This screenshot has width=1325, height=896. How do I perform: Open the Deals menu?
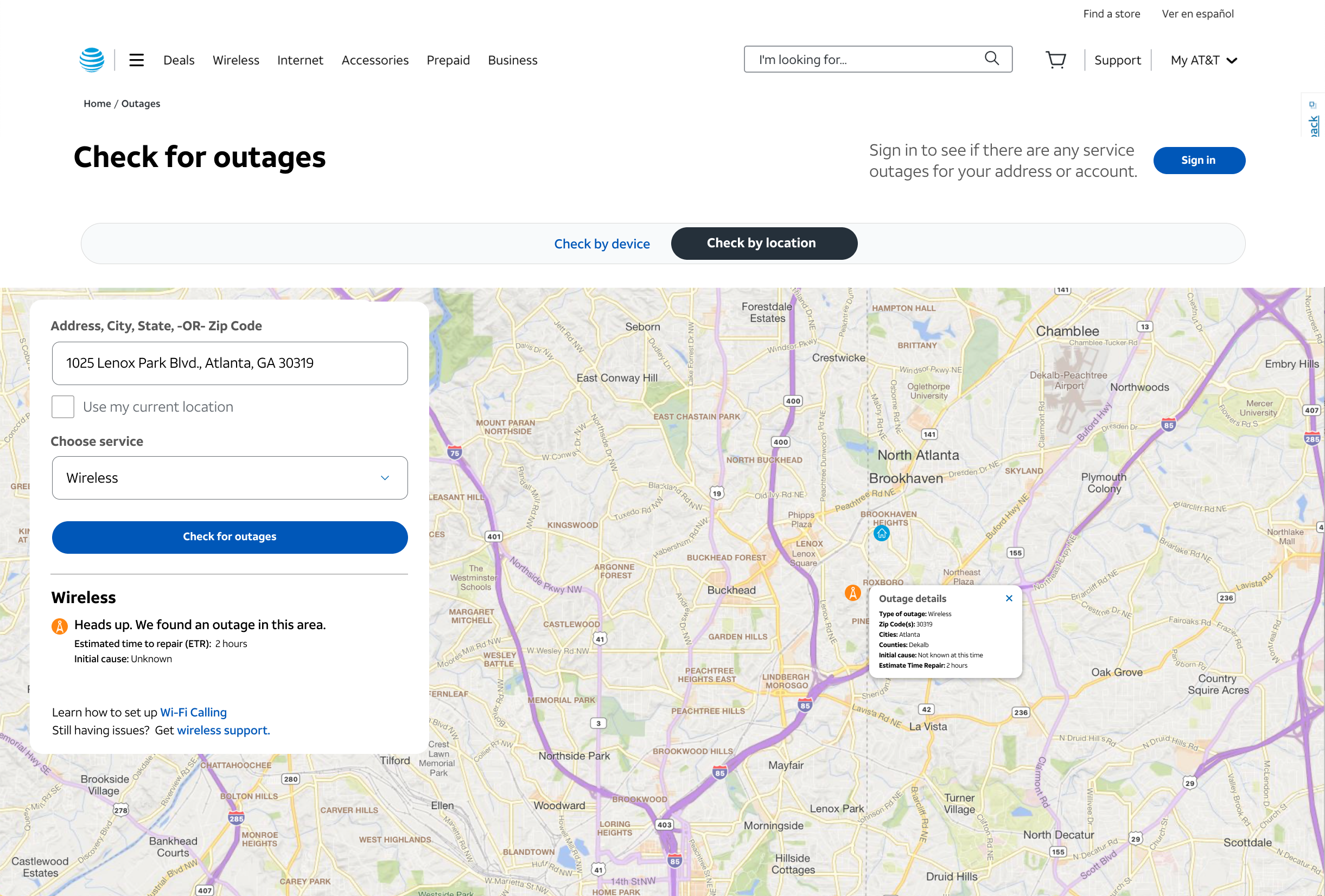click(x=179, y=60)
